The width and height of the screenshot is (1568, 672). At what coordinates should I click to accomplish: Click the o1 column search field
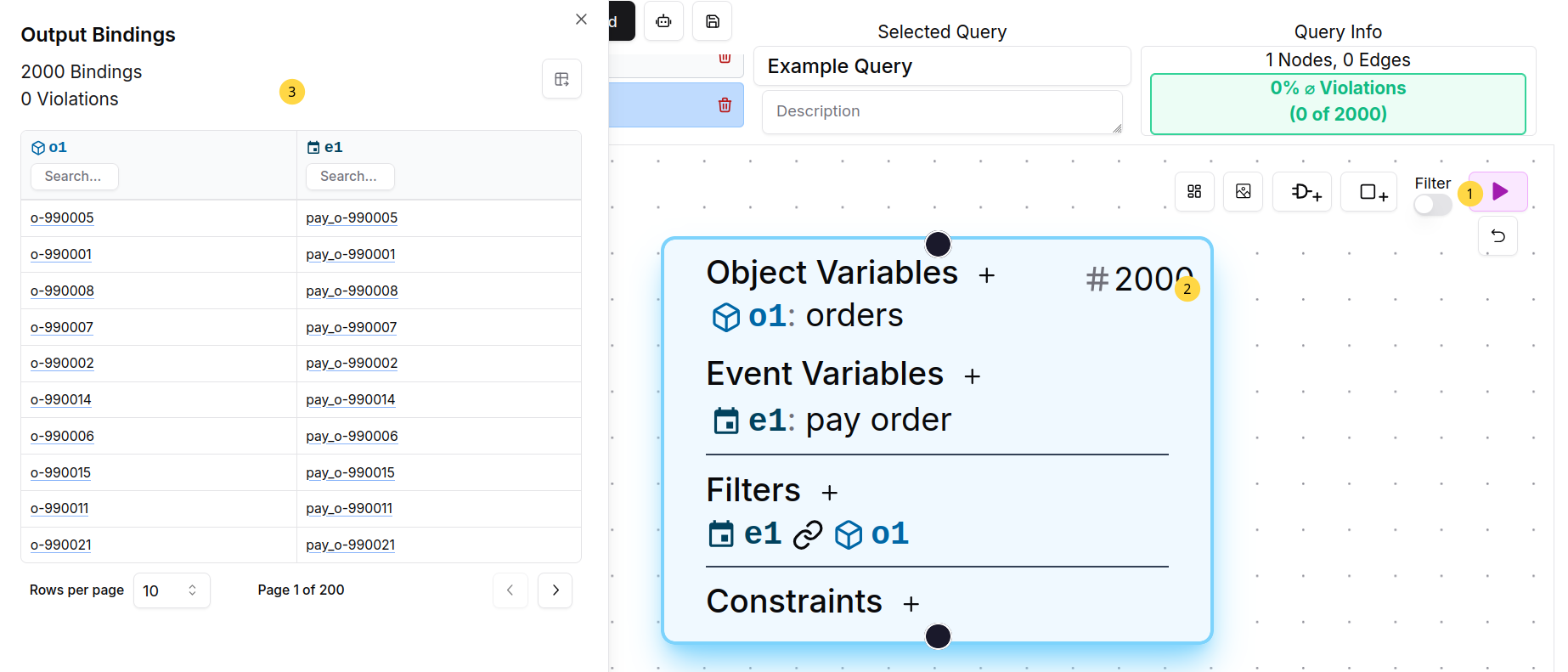[x=75, y=177]
